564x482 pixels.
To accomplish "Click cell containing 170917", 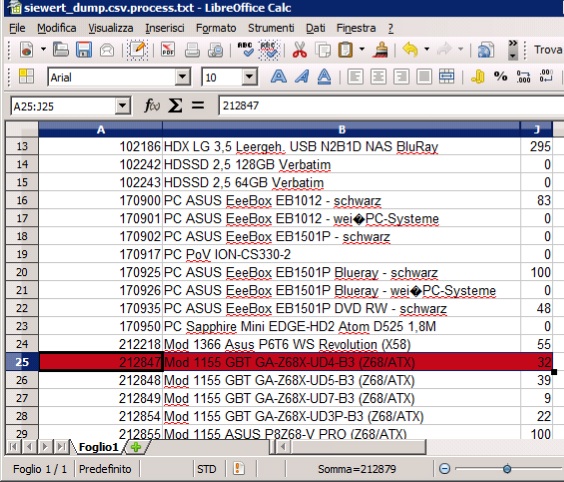I will [100, 254].
